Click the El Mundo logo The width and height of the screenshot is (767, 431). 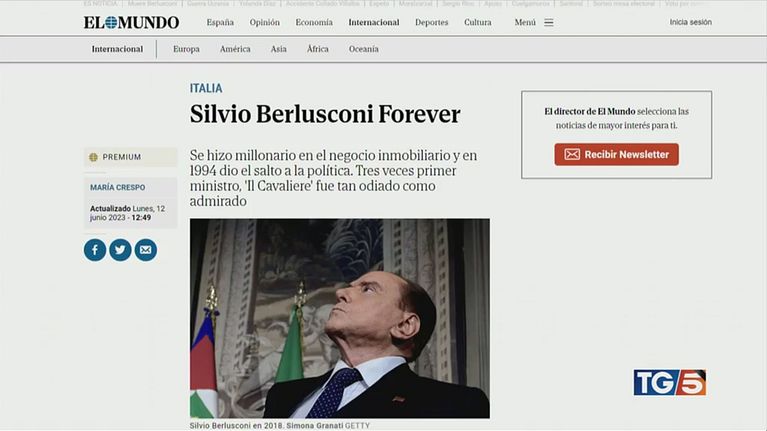(131, 23)
